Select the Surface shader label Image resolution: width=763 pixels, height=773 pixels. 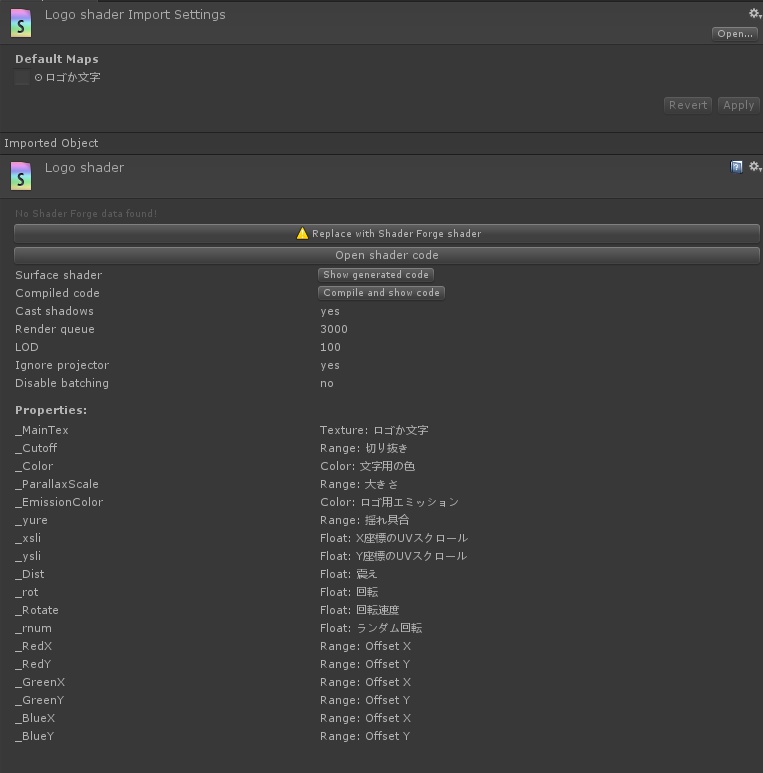(x=59, y=275)
